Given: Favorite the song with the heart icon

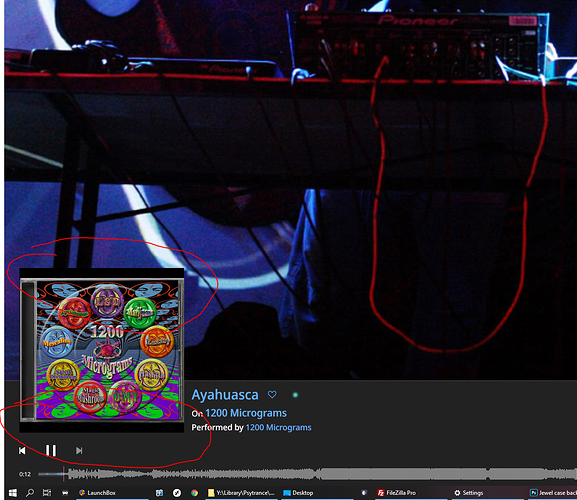Looking at the screenshot, I should tap(272, 394).
